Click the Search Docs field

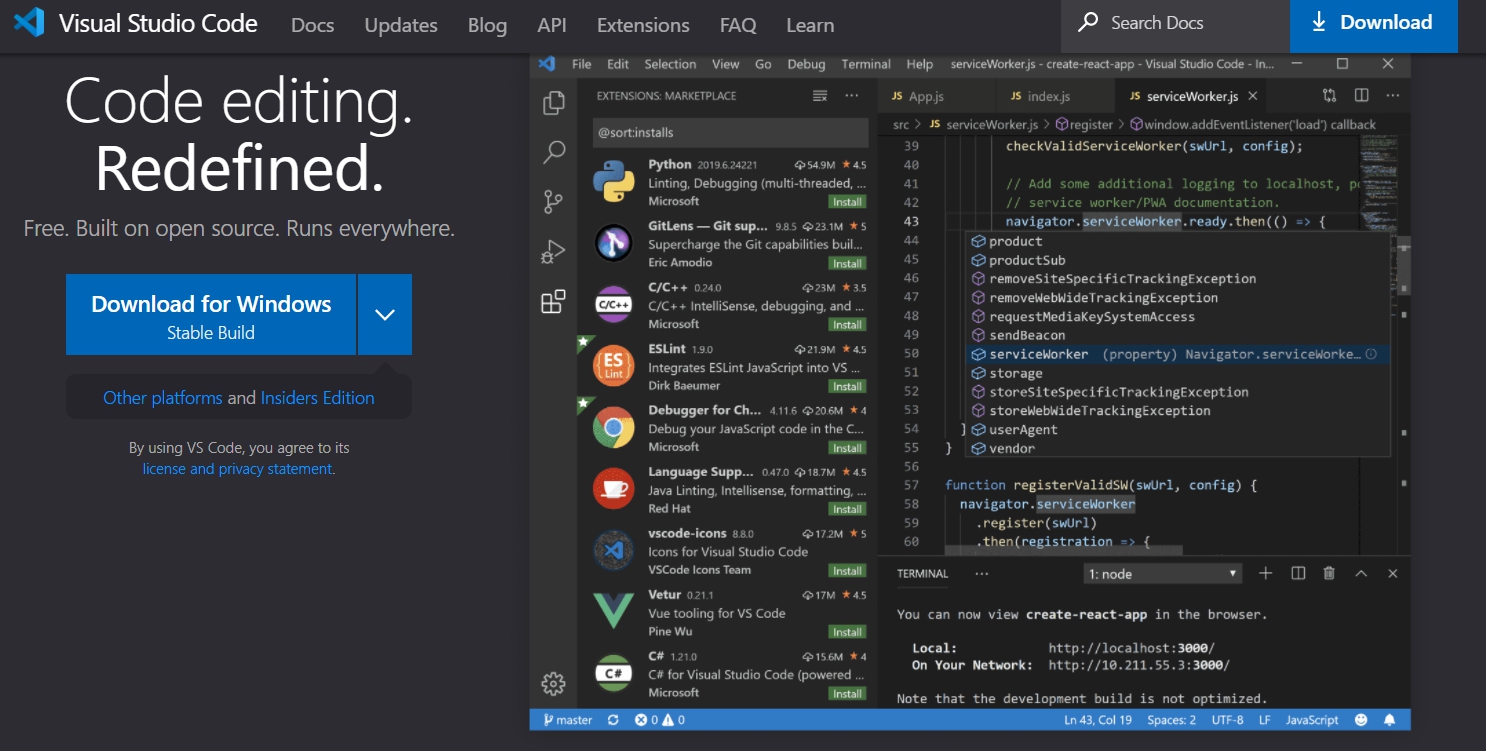[1175, 25]
